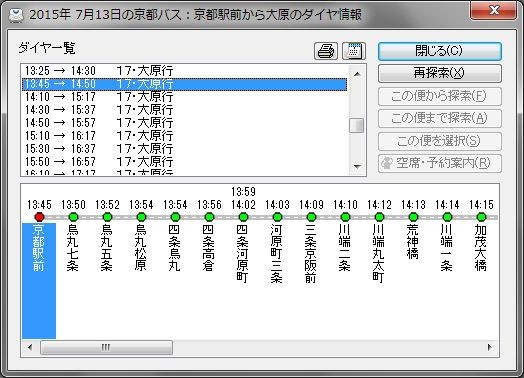
Task: Click the 四条河原町 stop marker
Action: [x=244, y=217]
